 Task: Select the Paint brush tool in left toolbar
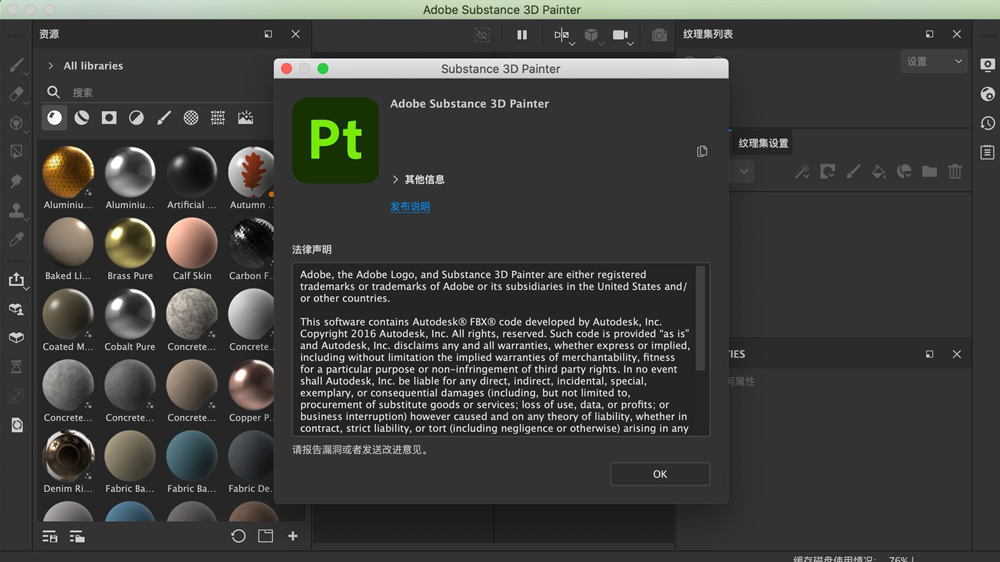(x=17, y=65)
